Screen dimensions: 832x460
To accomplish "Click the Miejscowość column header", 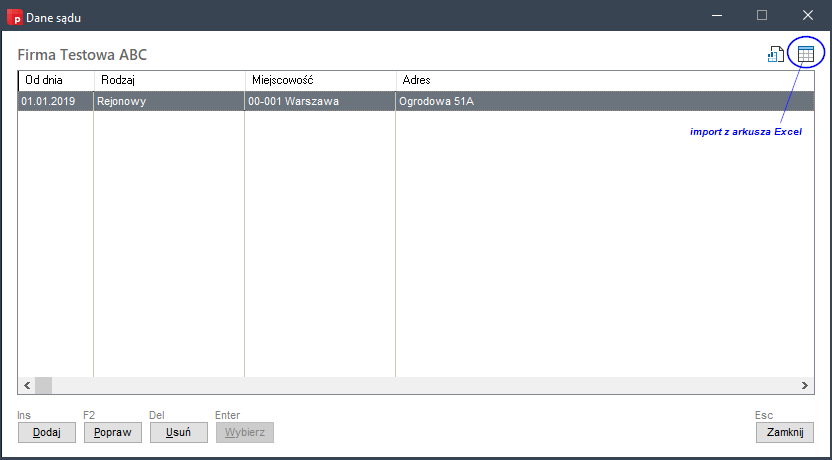I will pyautogui.click(x=320, y=79).
